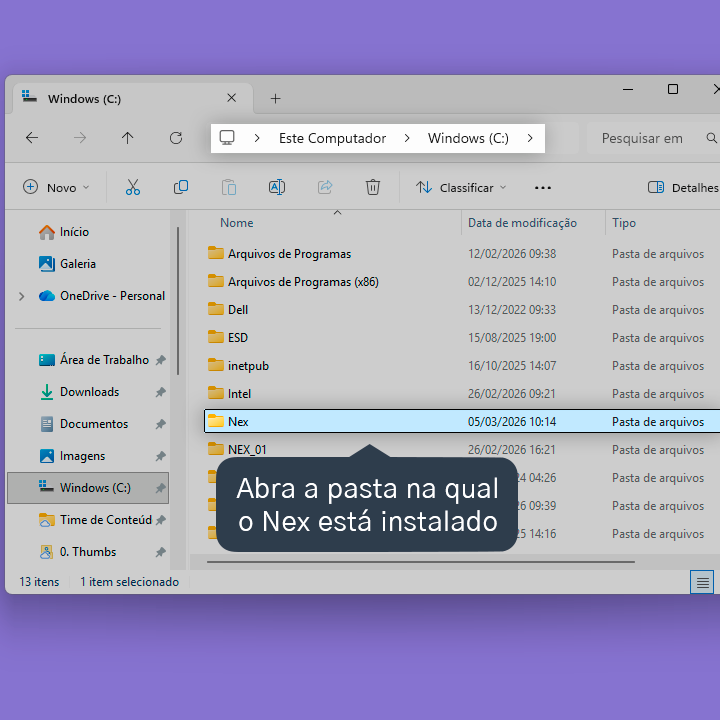Open Imagens in sidebar
Screen dimensions: 720x720
click(x=73, y=456)
